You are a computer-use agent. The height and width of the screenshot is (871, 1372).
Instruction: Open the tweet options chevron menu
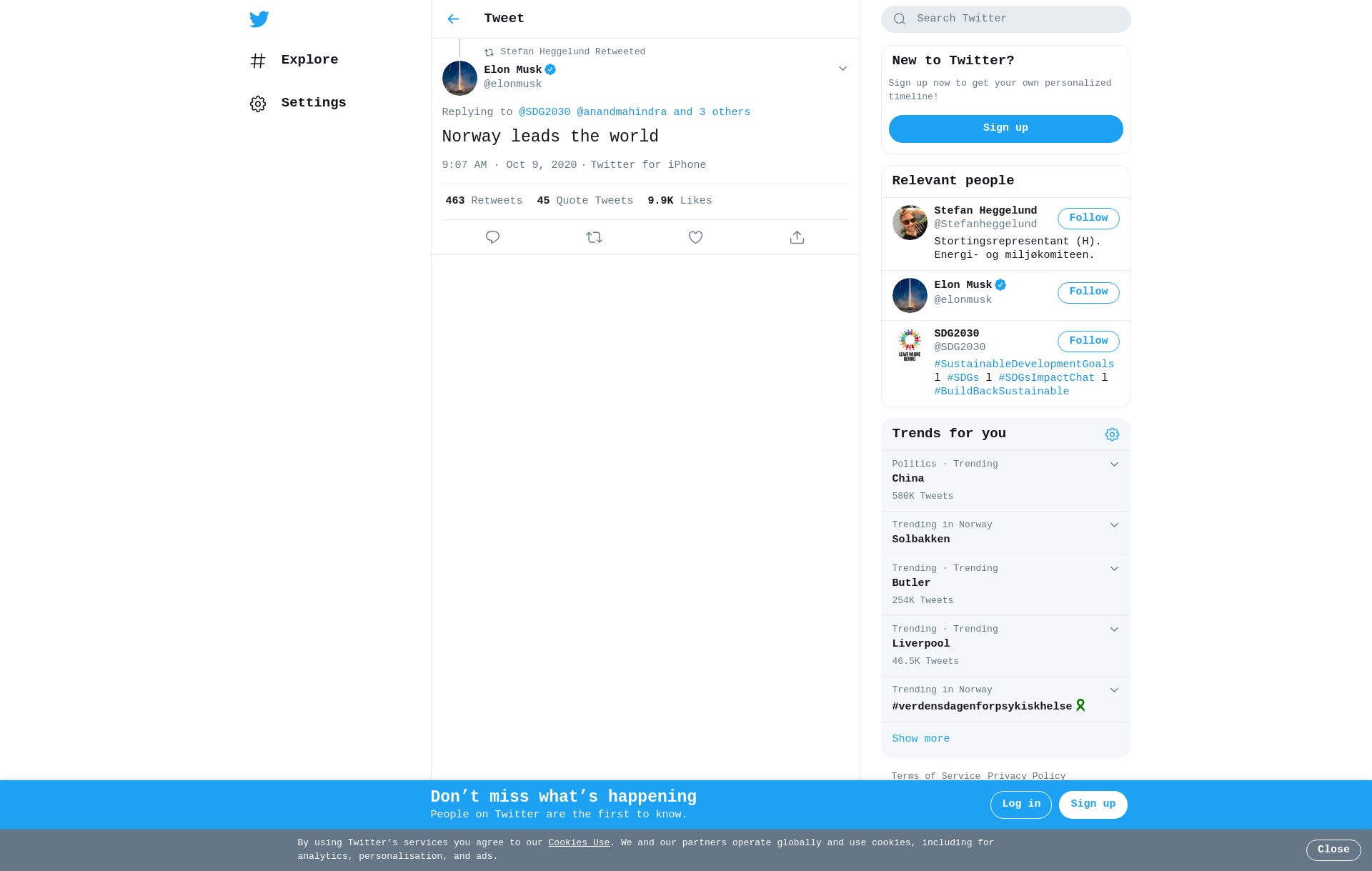point(842,69)
